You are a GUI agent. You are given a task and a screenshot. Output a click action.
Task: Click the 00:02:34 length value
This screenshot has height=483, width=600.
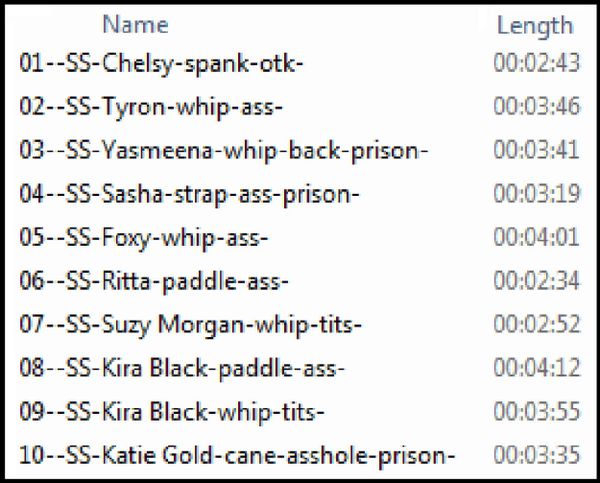[x=536, y=281]
